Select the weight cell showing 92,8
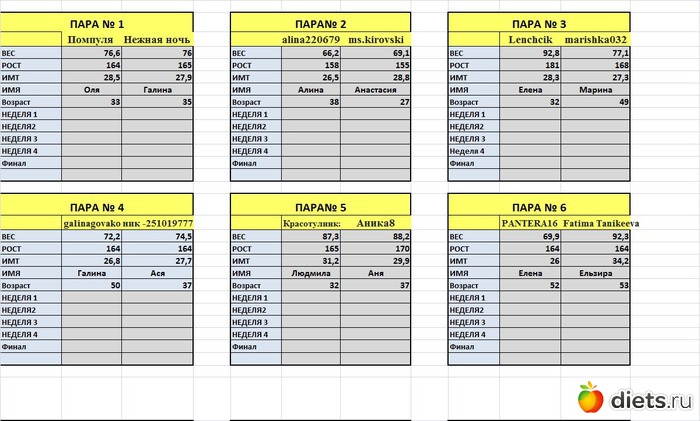The height and width of the screenshot is (421, 700). [x=531, y=52]
